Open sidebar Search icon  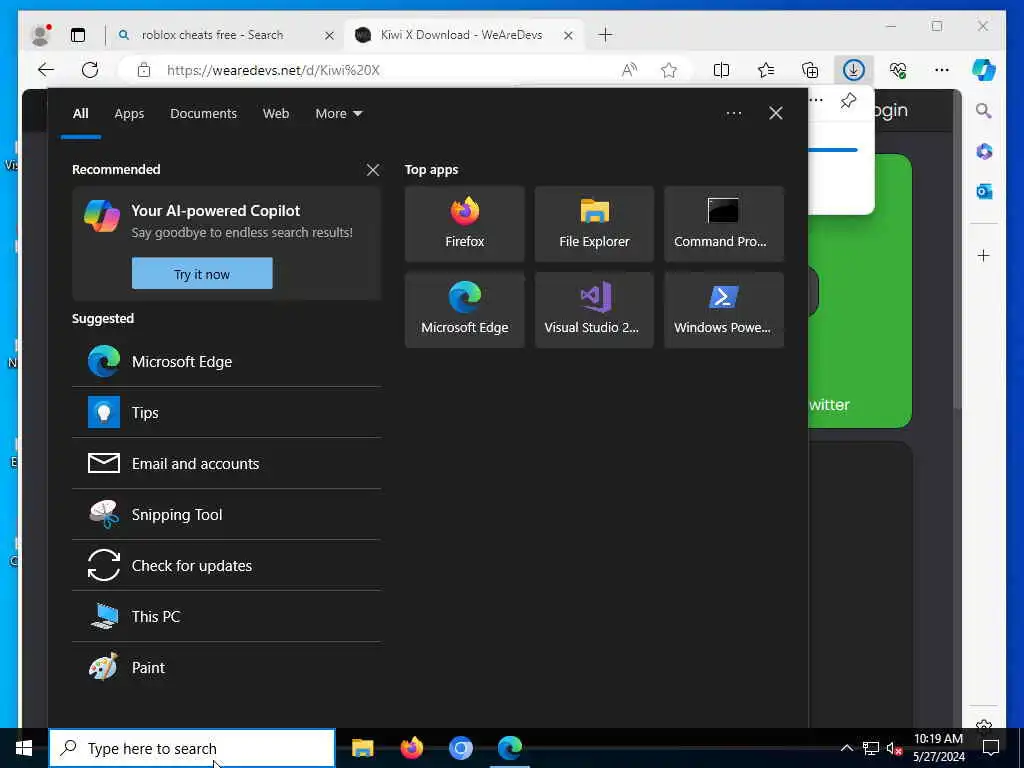984,110
